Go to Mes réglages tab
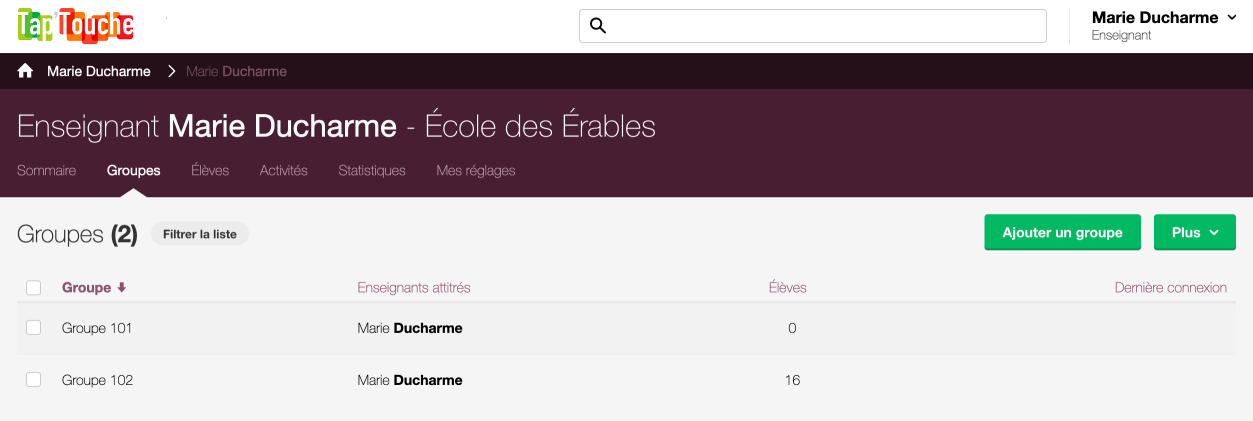The height and width of the screenshot is (421, 1253). 476,171
